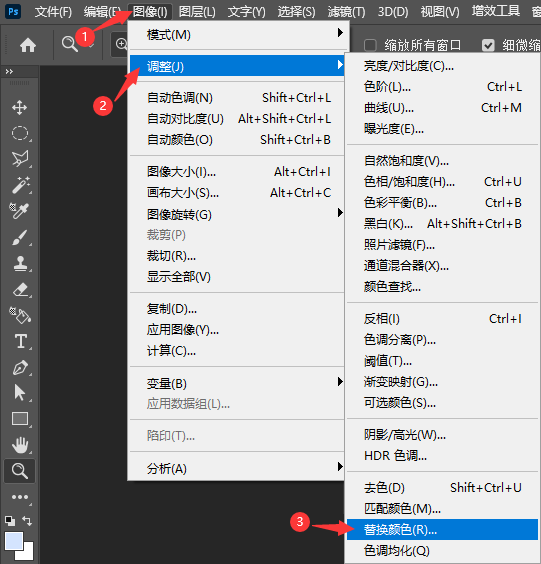Expand the 分析(A) submenu
This screenshot has height=564, width=541.
237,468
